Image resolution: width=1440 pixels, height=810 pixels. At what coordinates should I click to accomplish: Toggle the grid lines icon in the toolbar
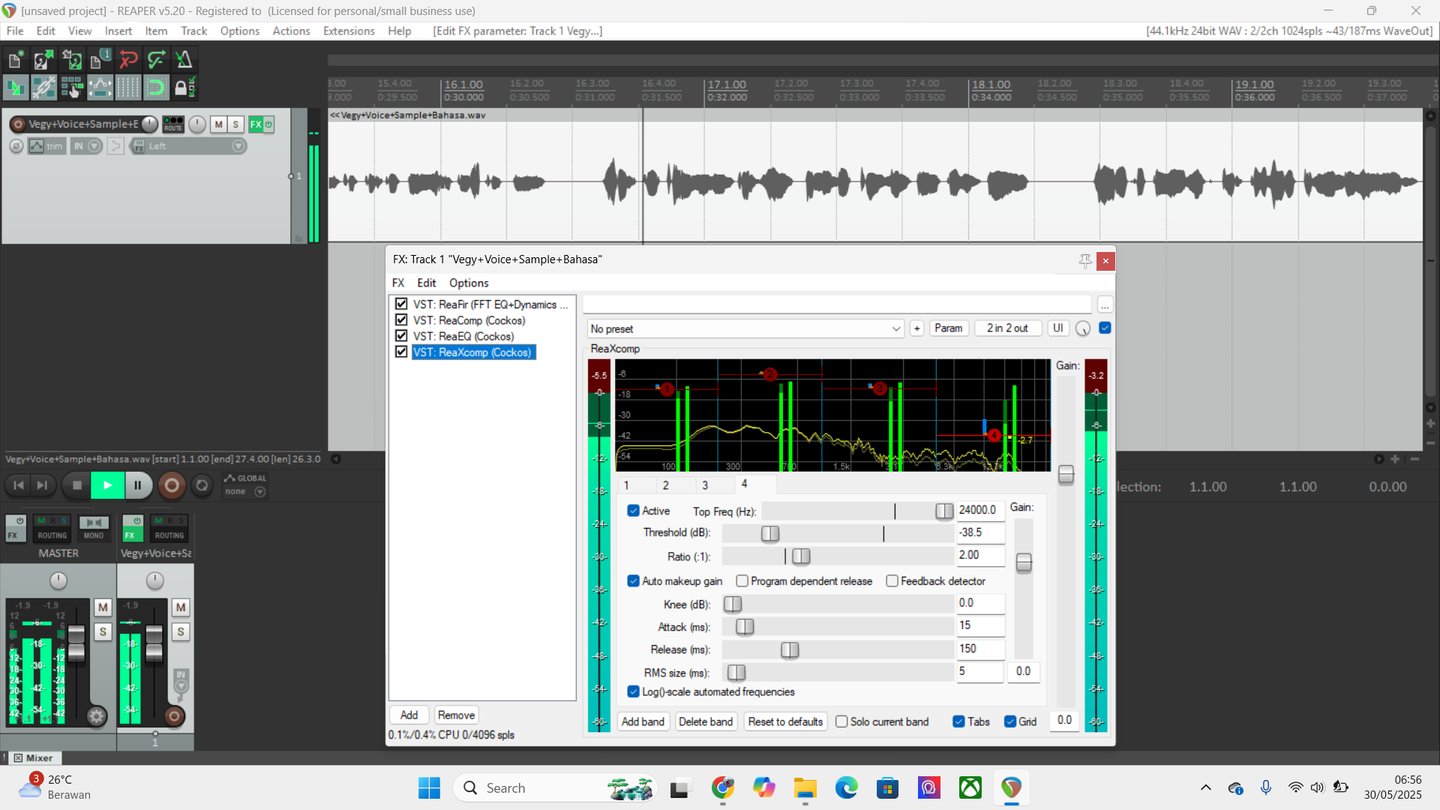click(x=128, y=88)
